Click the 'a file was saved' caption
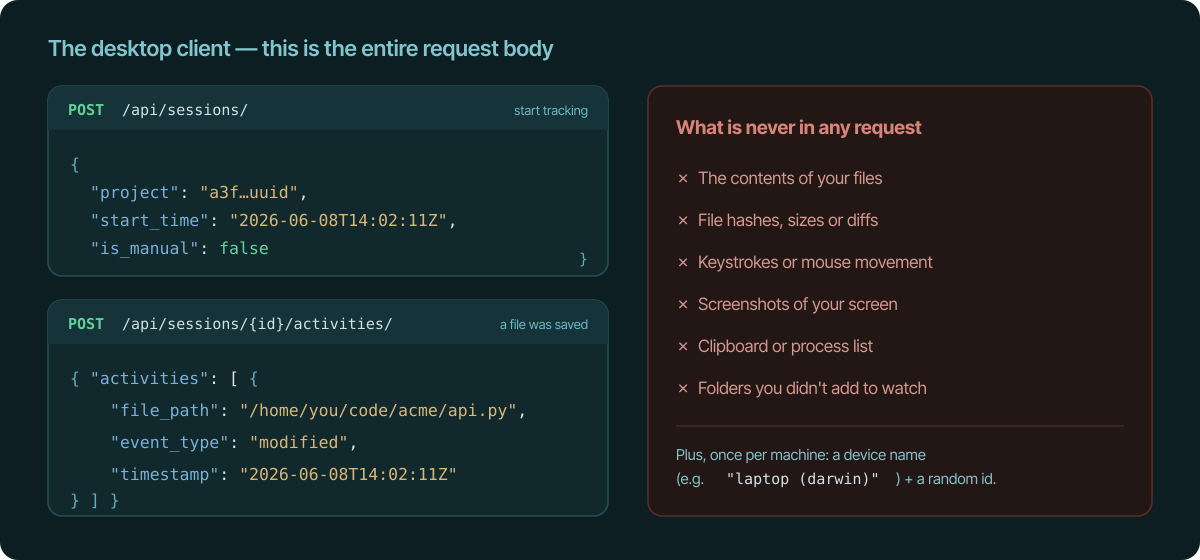The height and width of the screenshot is (560, 1200). pos(544,324)
